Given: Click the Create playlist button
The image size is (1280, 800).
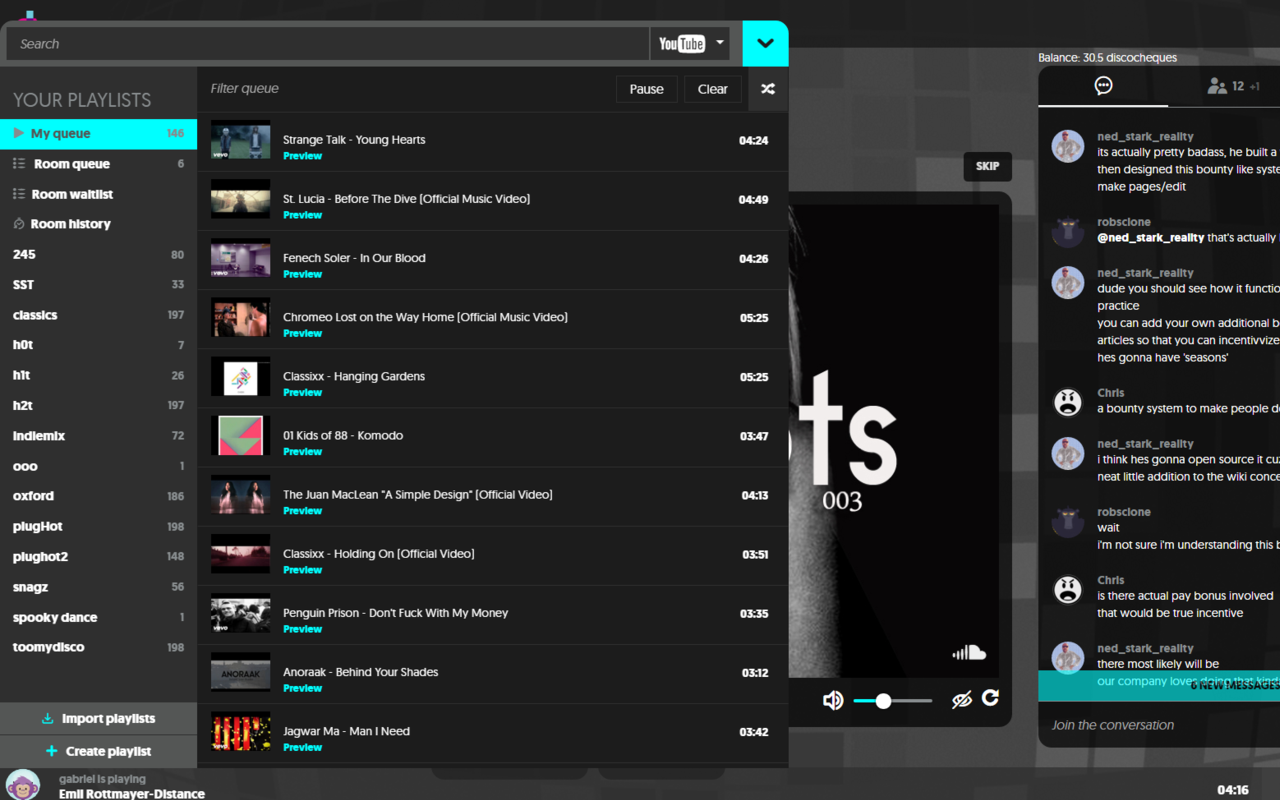Looking at the screenshot, I should point(98,751).
